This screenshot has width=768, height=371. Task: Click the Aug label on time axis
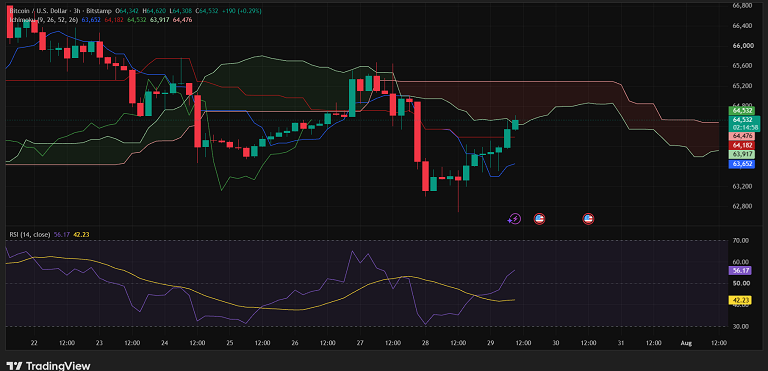pos(686,343)
